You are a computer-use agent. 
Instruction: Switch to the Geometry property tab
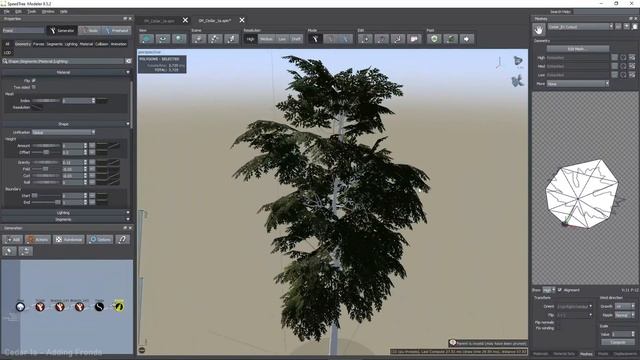[x=23, y=44]
